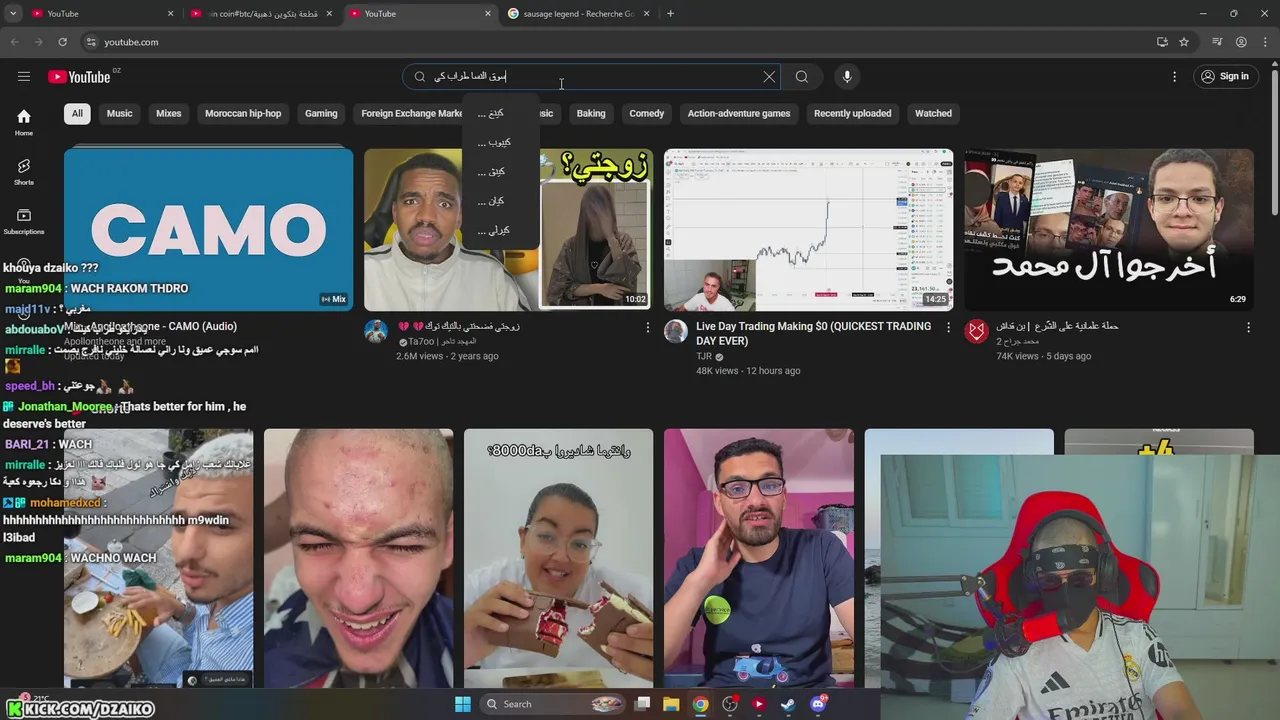The width and height of the screenshot is (1280, 720).
Task: Click the Sign in button
Action: 1225,77
